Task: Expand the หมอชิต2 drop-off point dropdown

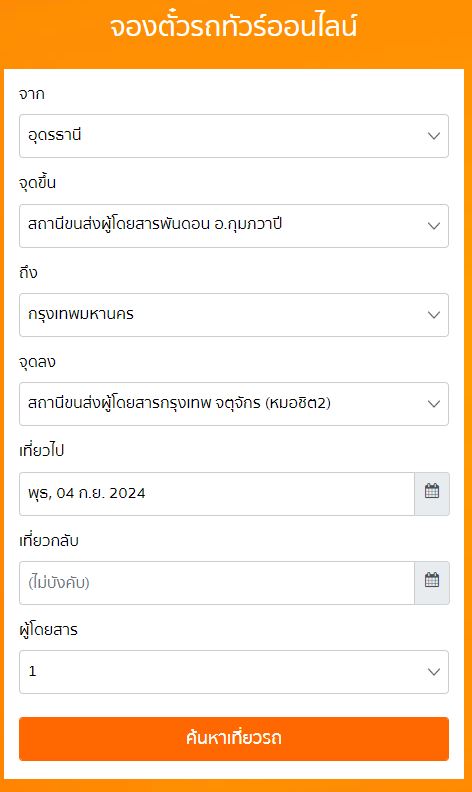Action: pyautogui.click(x=234, y=404)
